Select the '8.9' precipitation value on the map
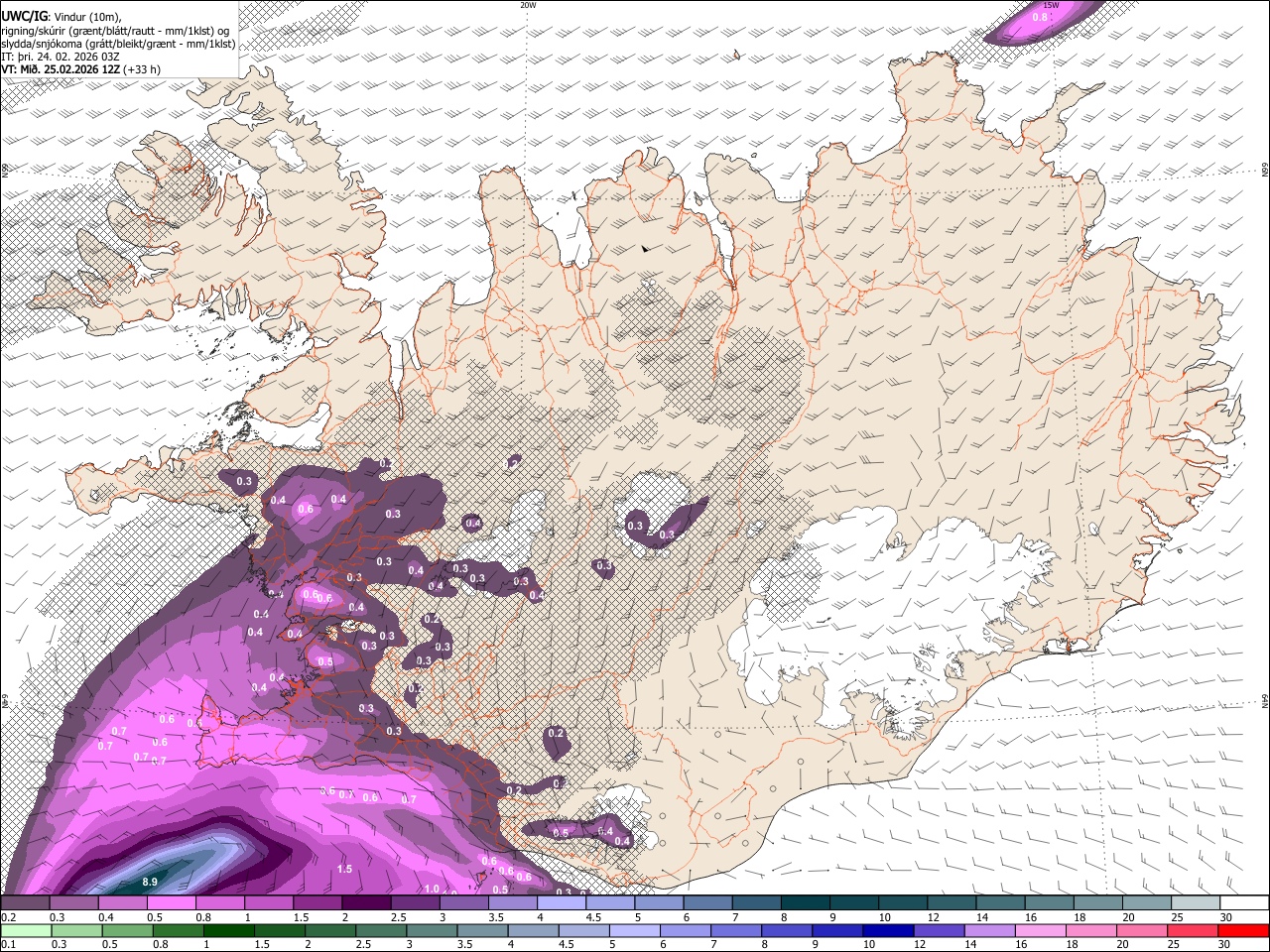This screenshot has height=952, width=1270. [150, 882]
